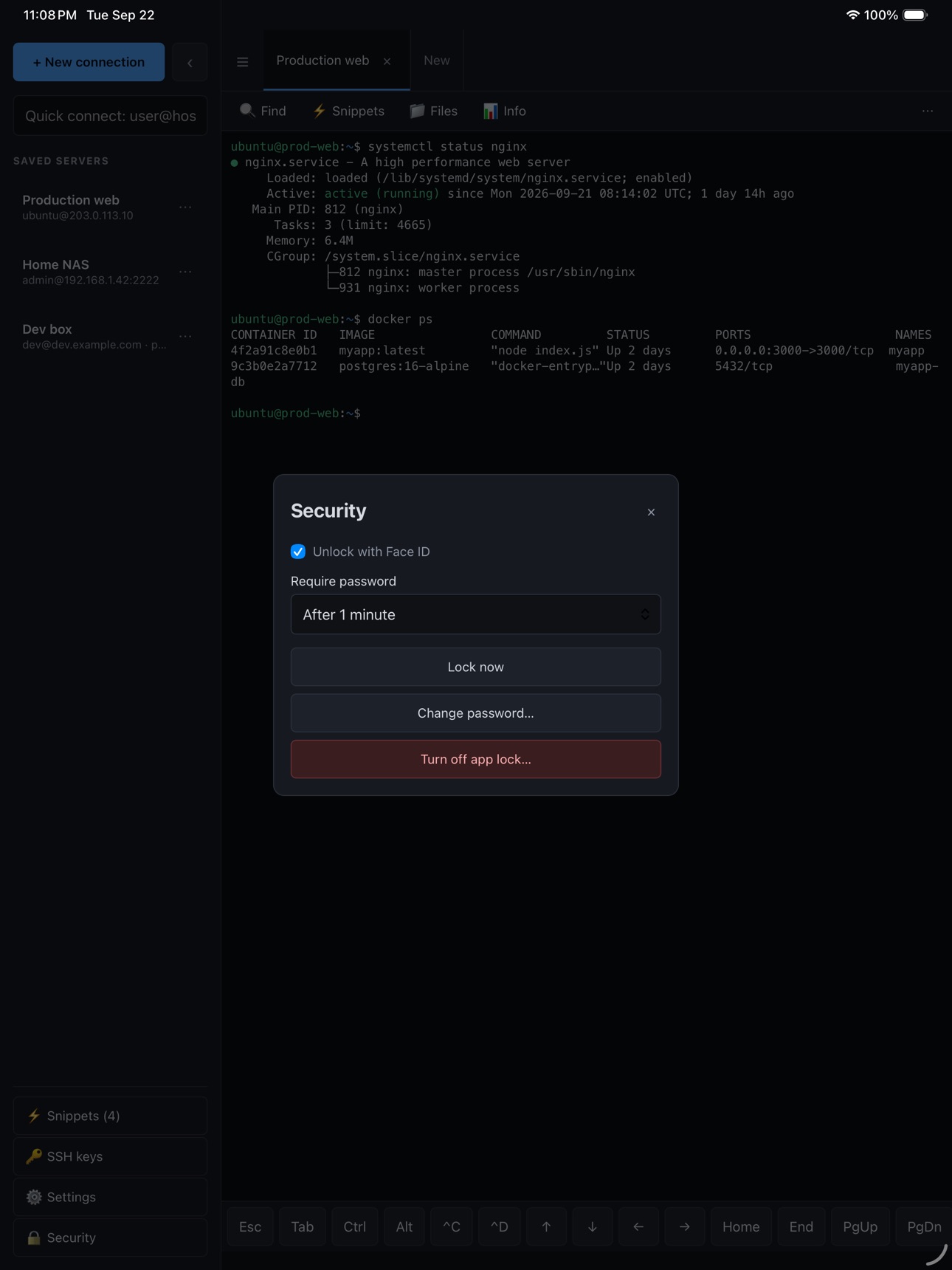The height and width of the screenshot is (1270, 952).
Task: Select the Home NAS saved server
Action: tap(110, 272)
